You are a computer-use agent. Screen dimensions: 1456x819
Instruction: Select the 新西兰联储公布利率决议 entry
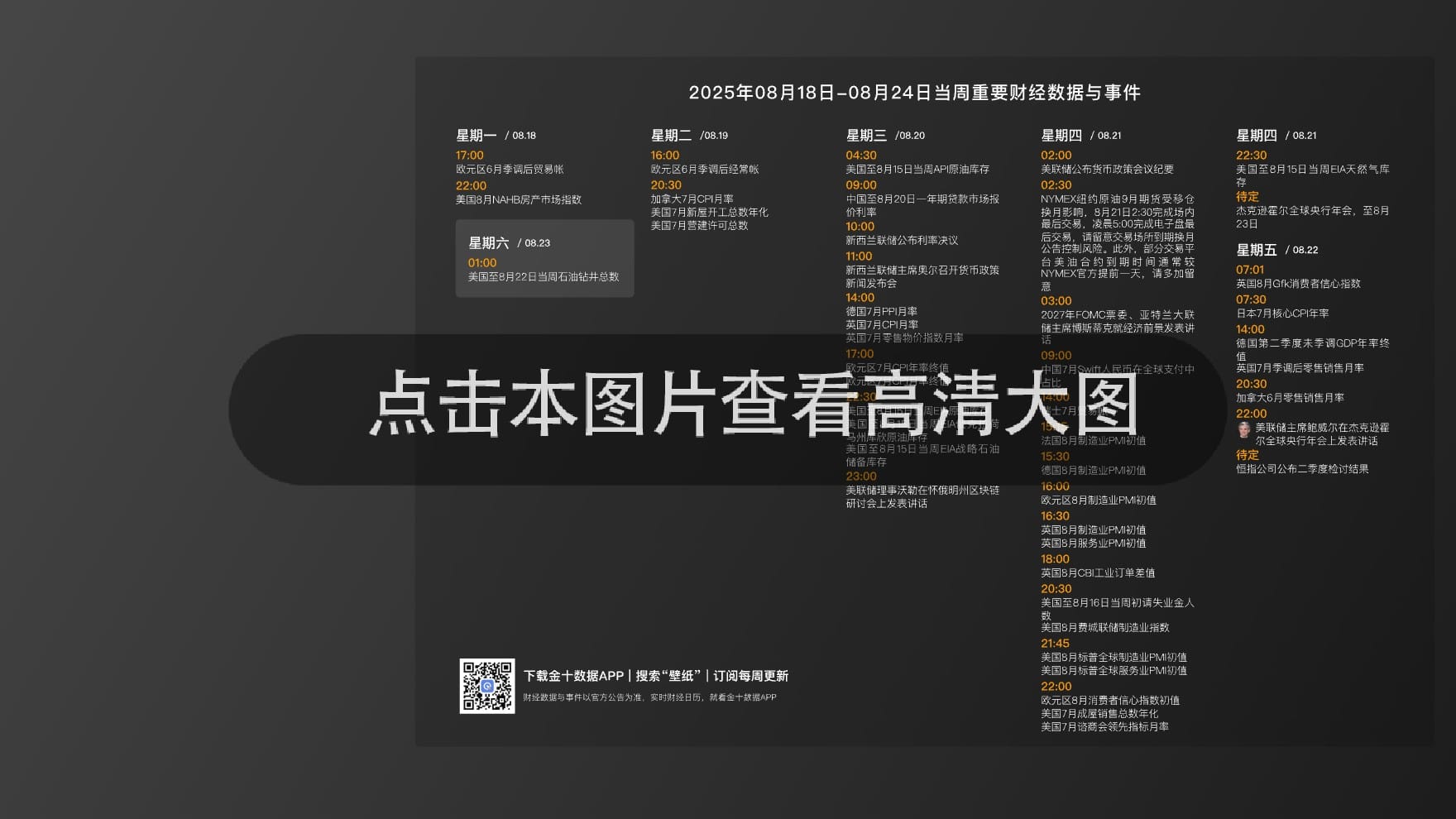902,241
